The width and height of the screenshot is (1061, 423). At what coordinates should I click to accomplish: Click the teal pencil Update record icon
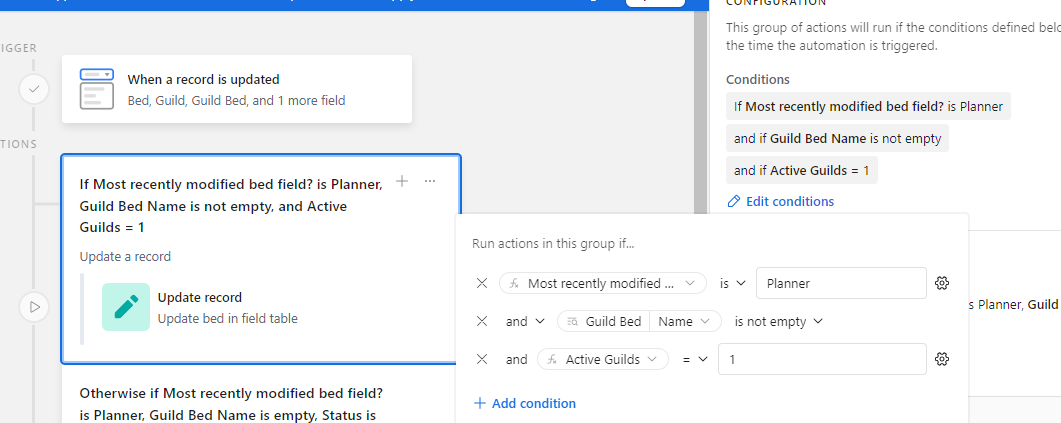point(126,307)
